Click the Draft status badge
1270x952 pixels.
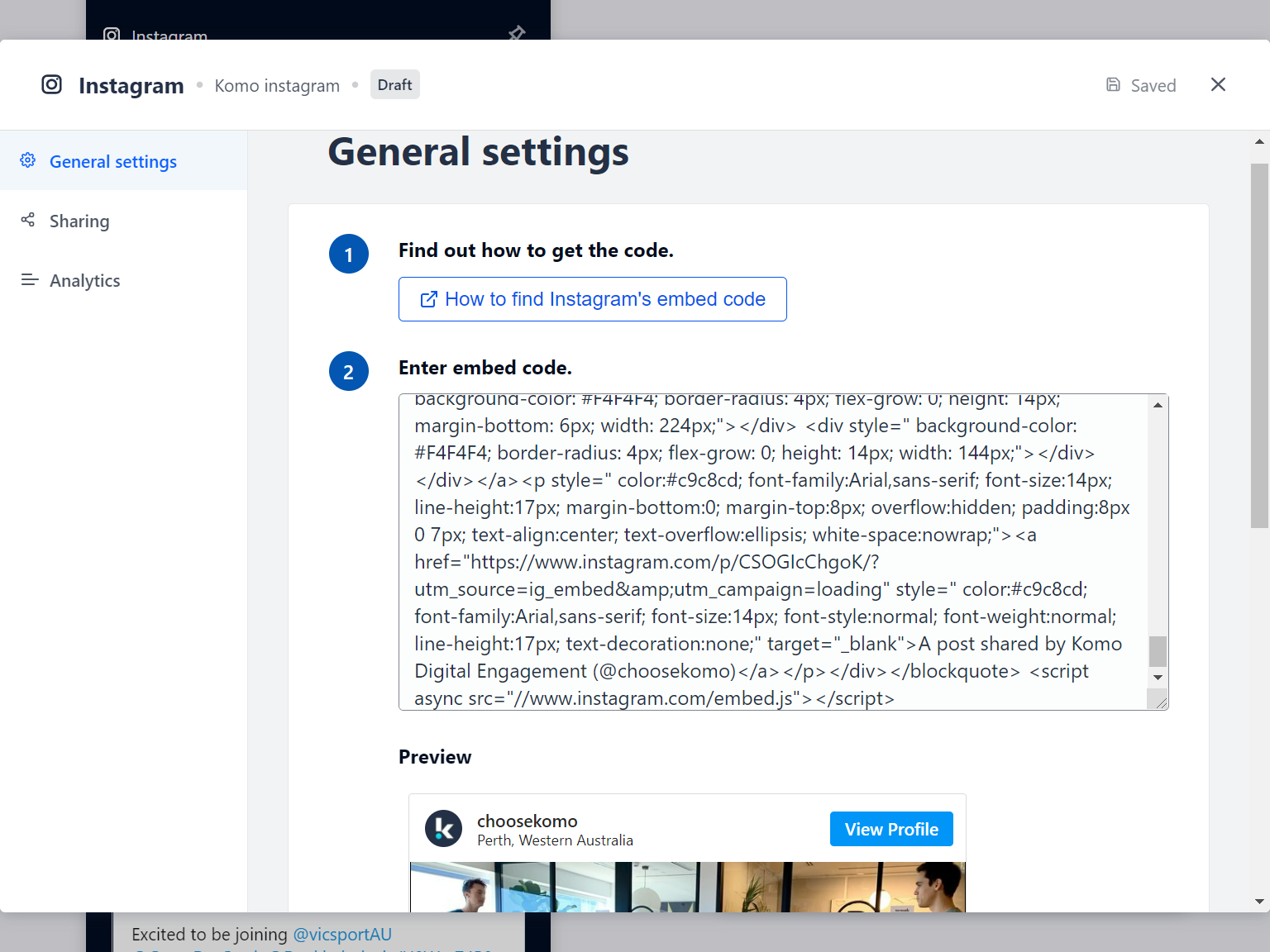click(394, 84)
